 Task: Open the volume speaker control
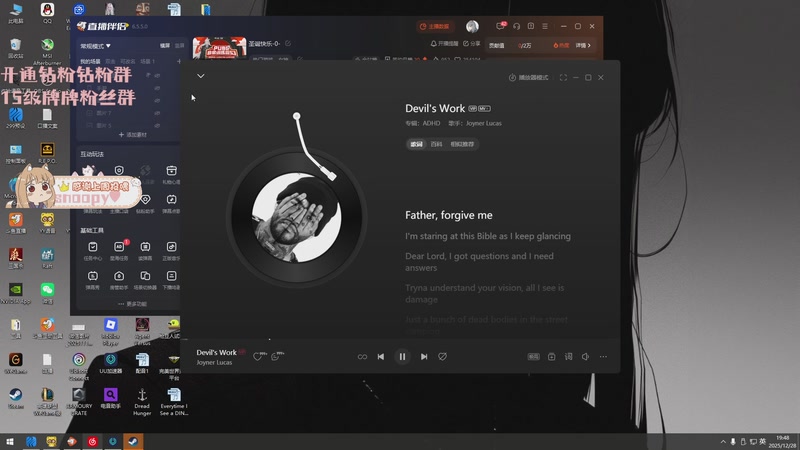tap(585, 357)
